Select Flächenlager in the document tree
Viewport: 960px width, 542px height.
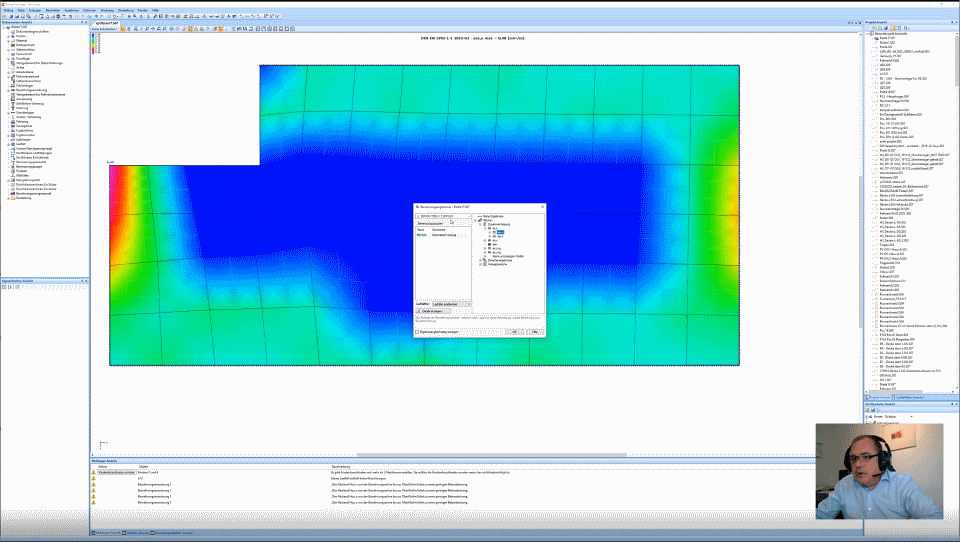24,85
